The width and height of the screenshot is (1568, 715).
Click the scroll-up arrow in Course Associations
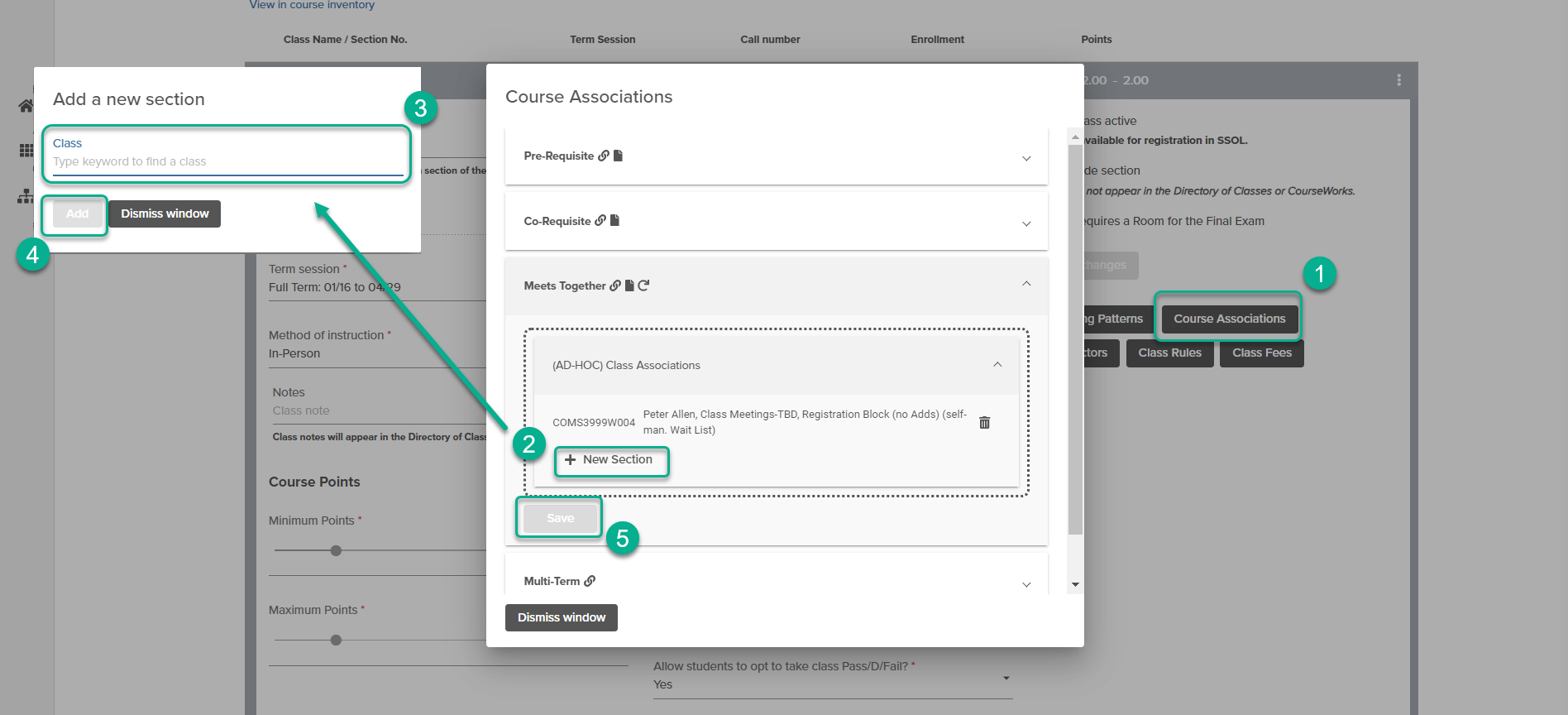[1075, 137]
